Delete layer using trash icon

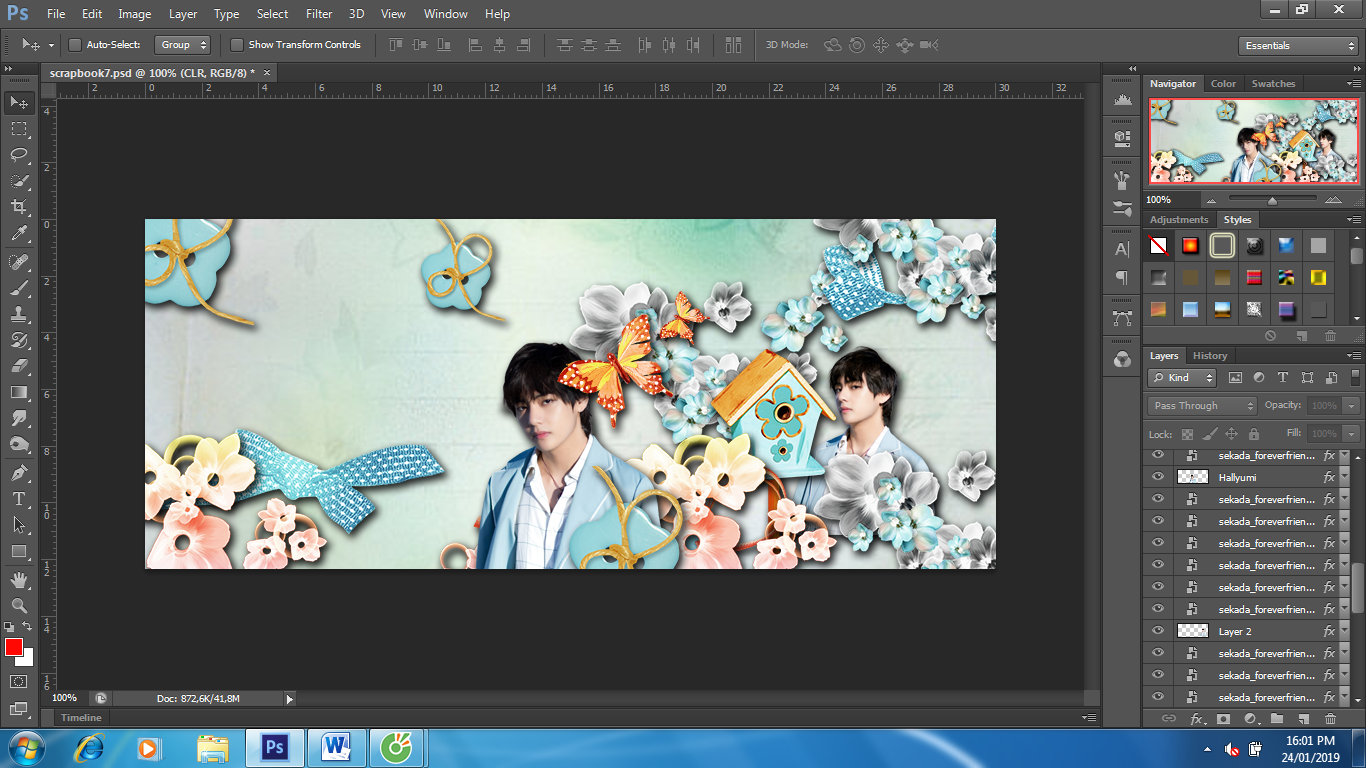click(1330, 719)
